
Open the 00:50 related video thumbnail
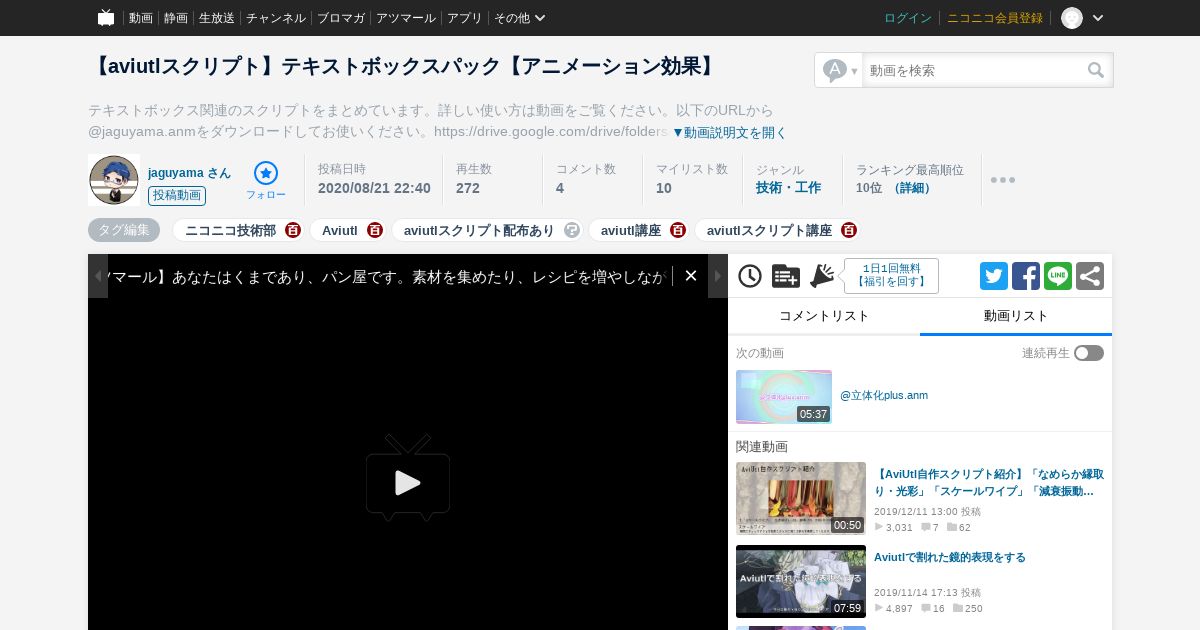click(x=801, y=498)
